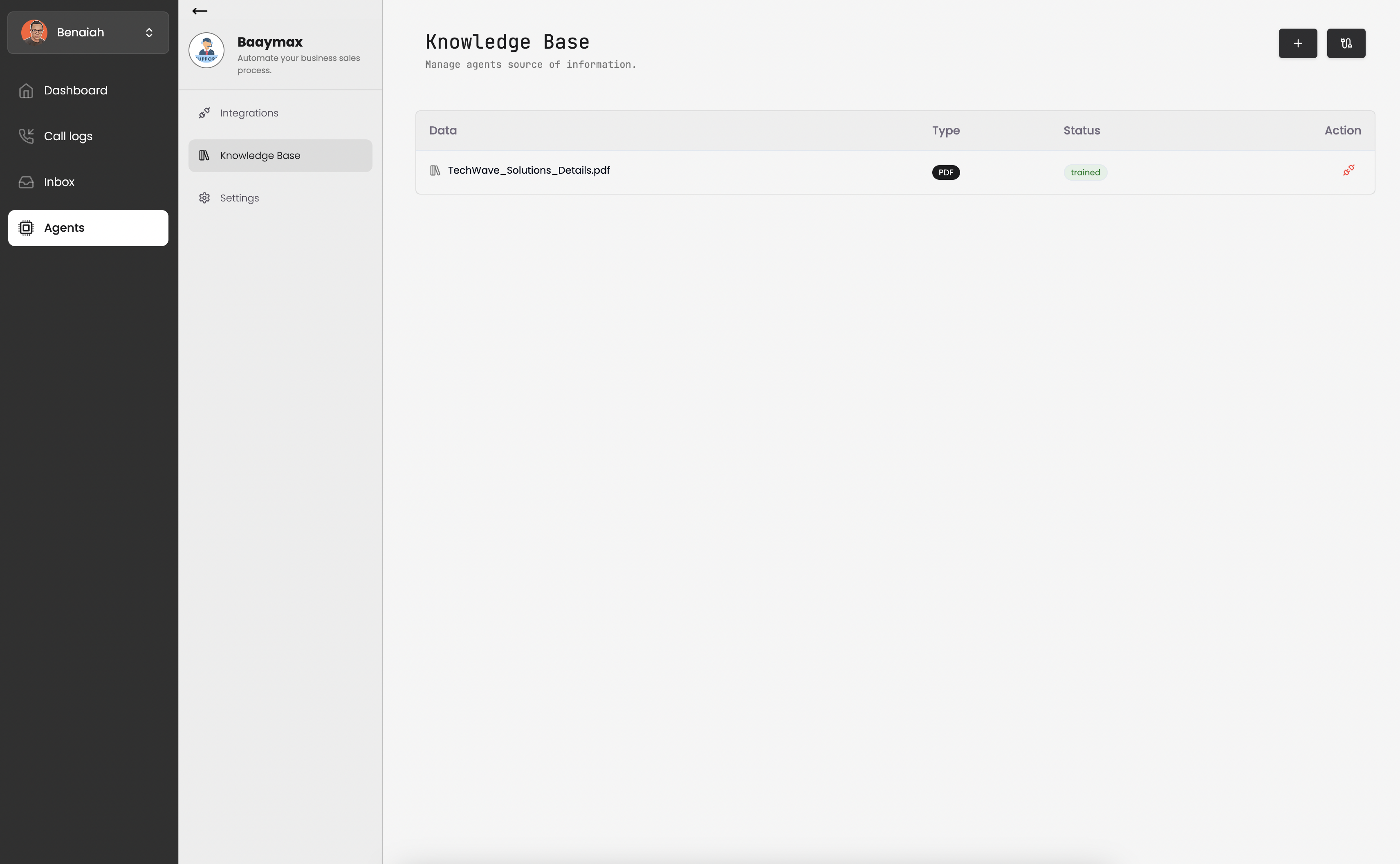Expand the Benaiah account switcher

pyautogui.click(x=88, y=33)
